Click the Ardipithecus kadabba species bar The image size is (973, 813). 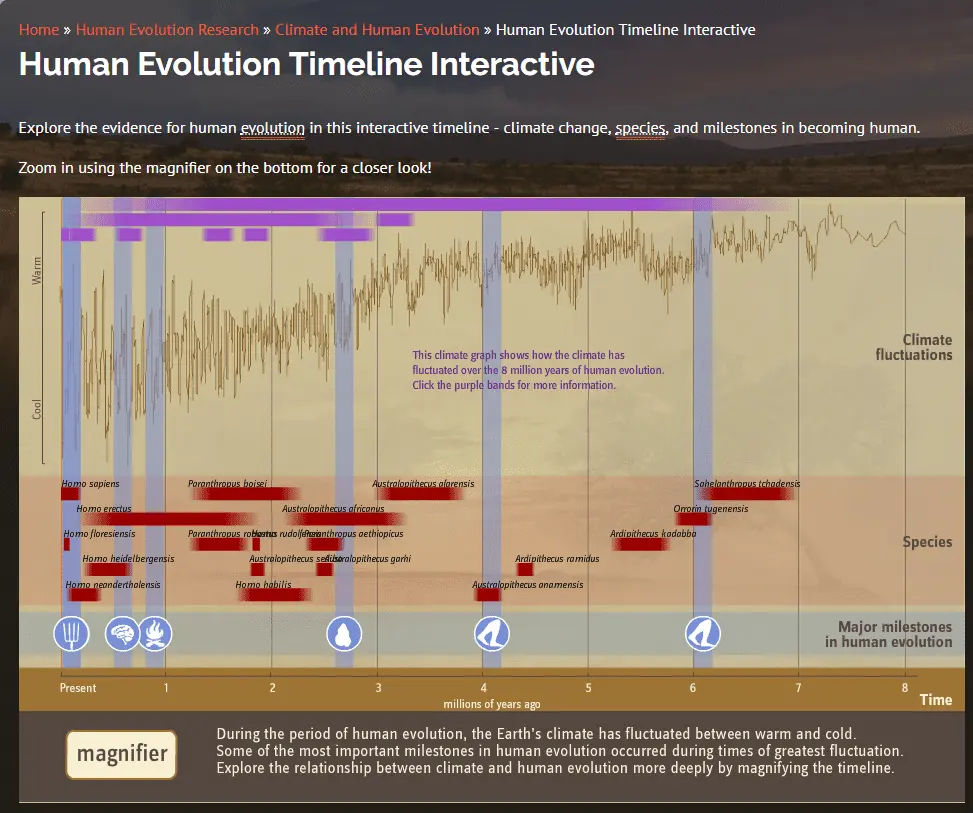640,544
